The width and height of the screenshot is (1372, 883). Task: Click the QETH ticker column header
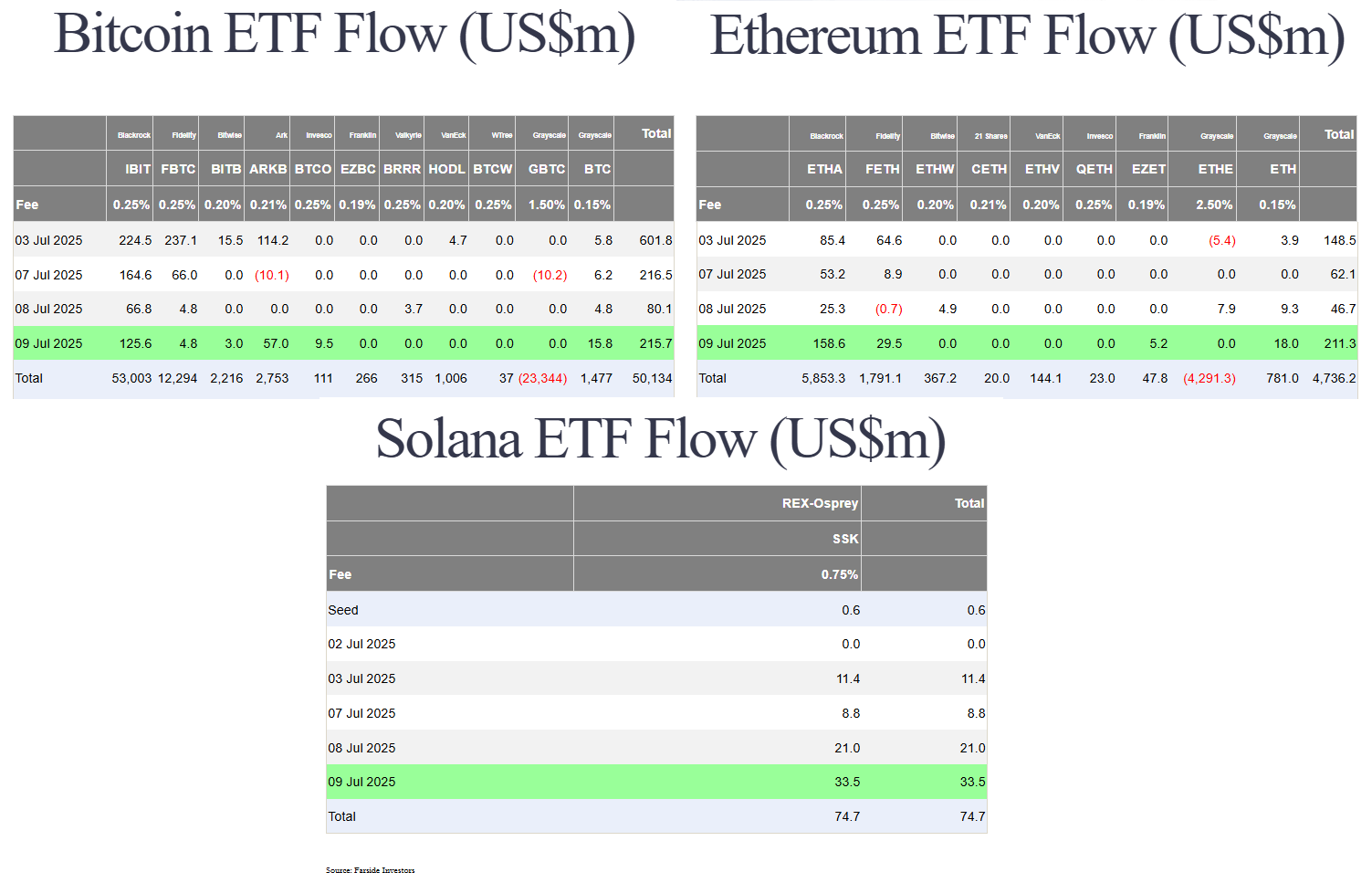1094,169
